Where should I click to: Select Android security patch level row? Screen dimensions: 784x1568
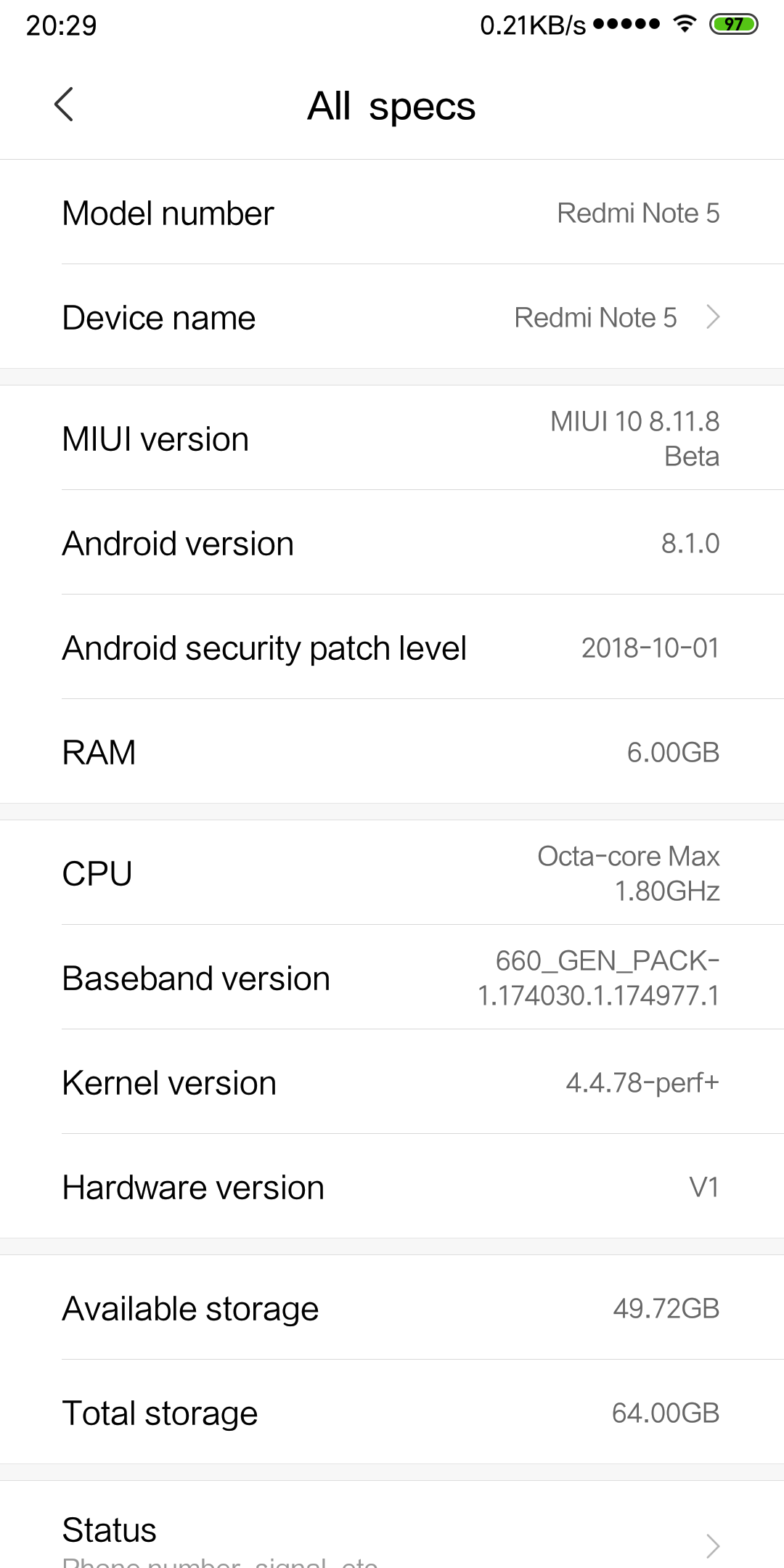(392, 648)
